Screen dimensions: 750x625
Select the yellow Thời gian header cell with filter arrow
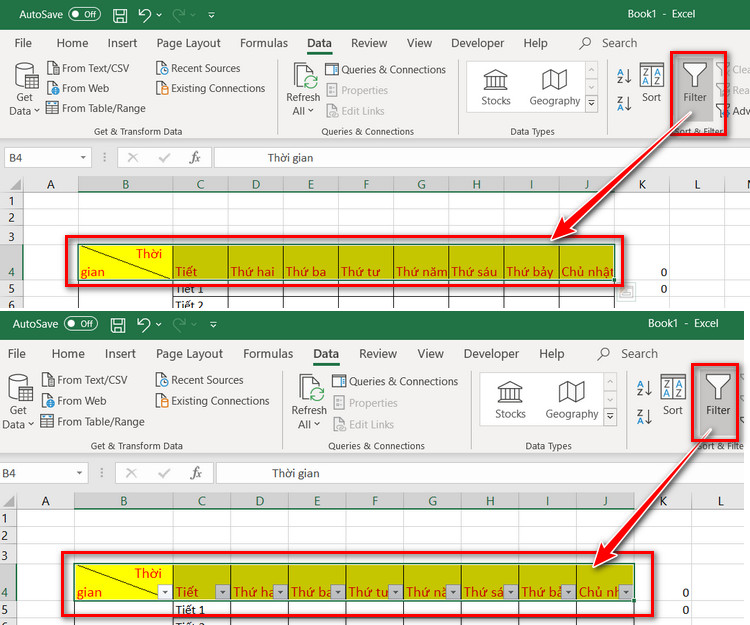click(x=123, y=582)
